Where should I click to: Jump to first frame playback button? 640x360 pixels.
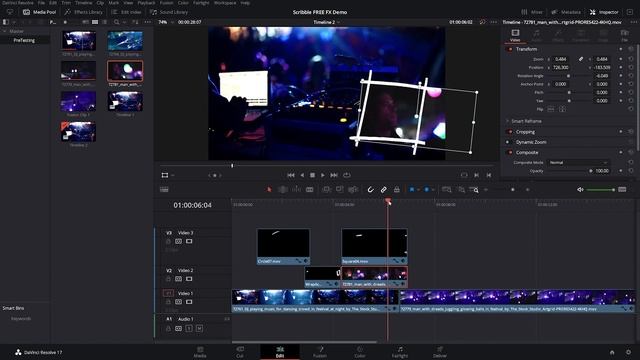291,175
